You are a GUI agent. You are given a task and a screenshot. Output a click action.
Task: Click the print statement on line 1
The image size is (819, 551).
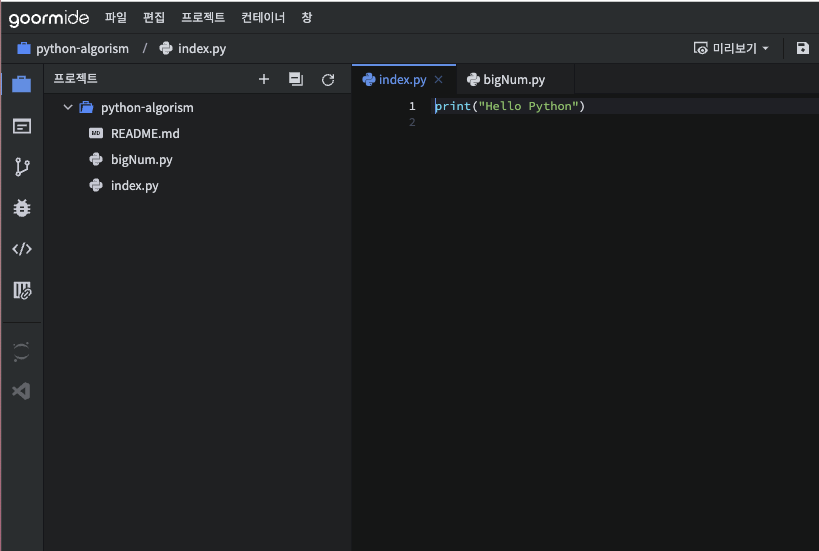(x=510, y=106)
